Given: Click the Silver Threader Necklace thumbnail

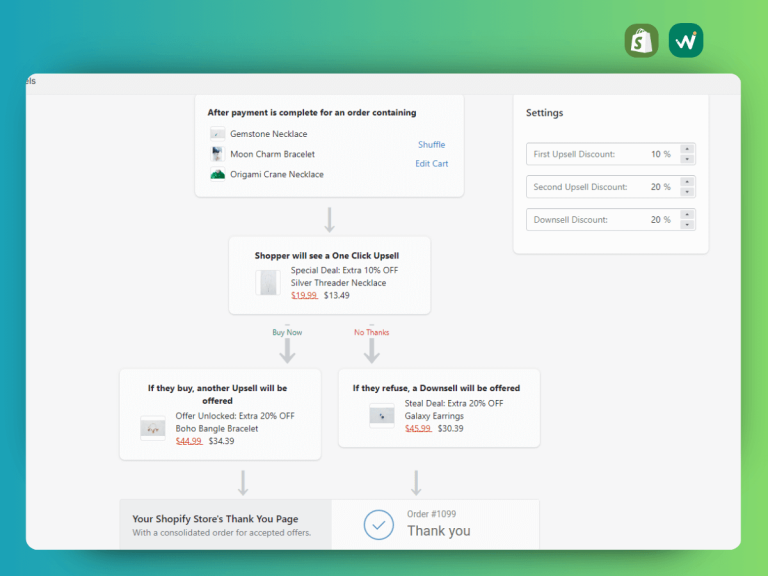Looking at the screenshot, I should [268, 283].
